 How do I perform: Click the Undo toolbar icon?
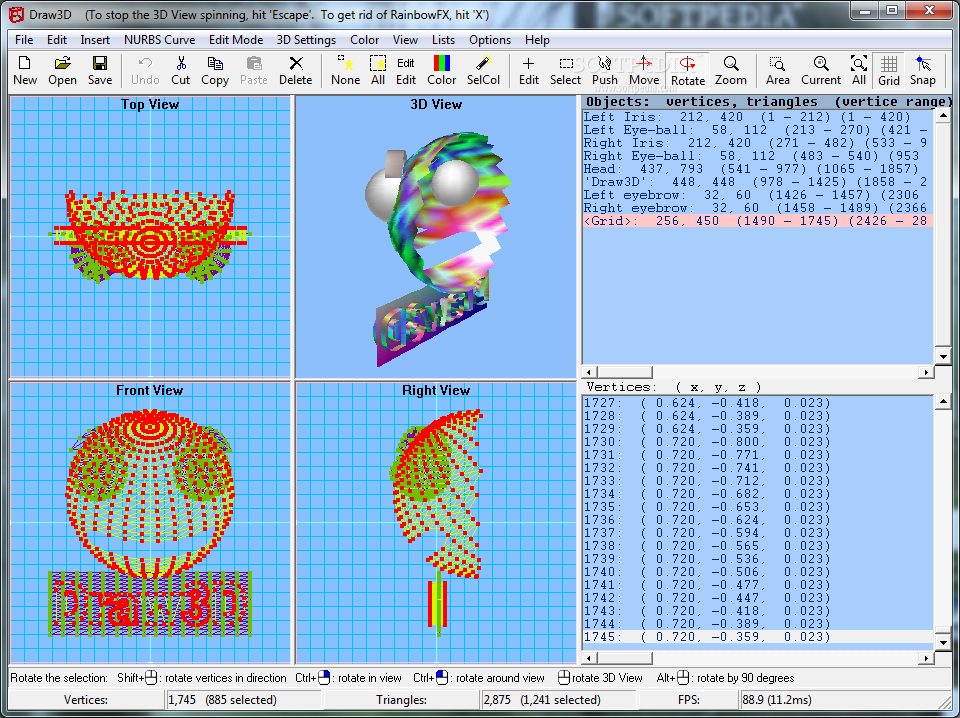click(145, 70)
